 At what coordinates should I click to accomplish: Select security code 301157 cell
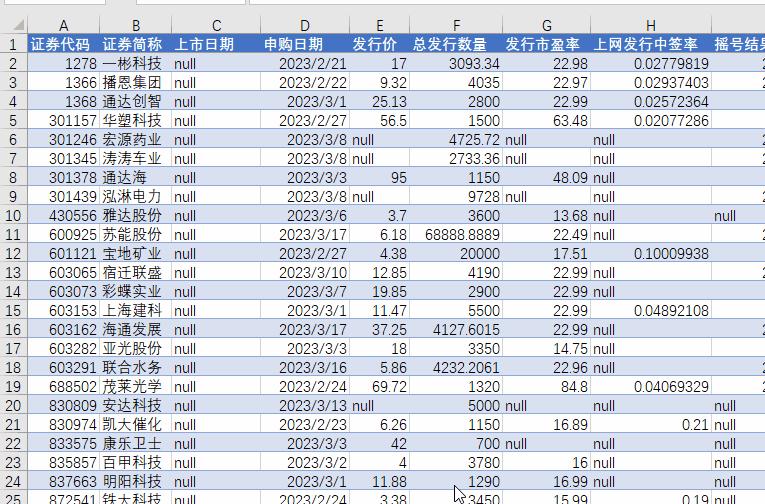point(63,121)
